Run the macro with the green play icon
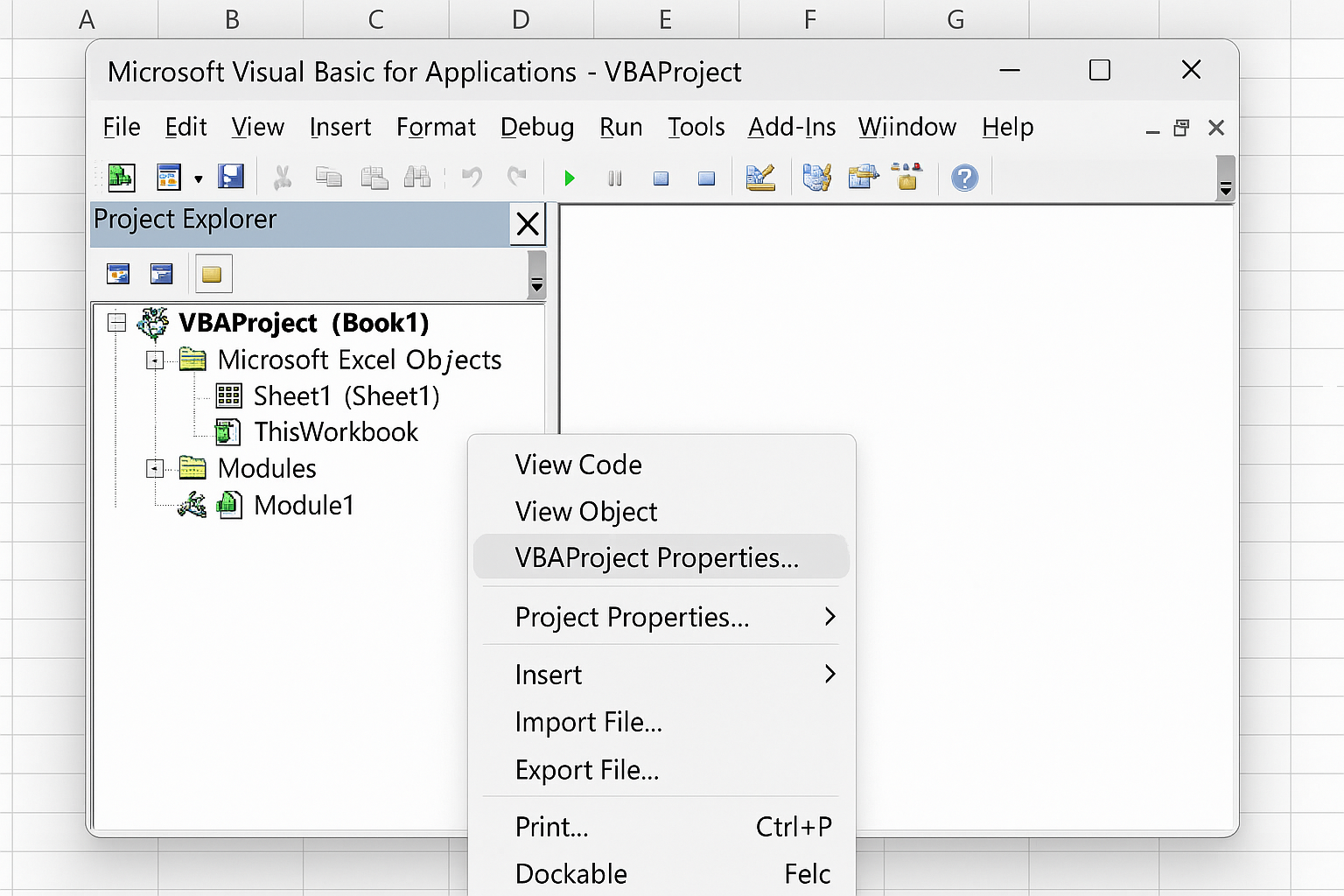Image resolution: width=1344 pixels, height=896 pixels. [x=570, y=178]
